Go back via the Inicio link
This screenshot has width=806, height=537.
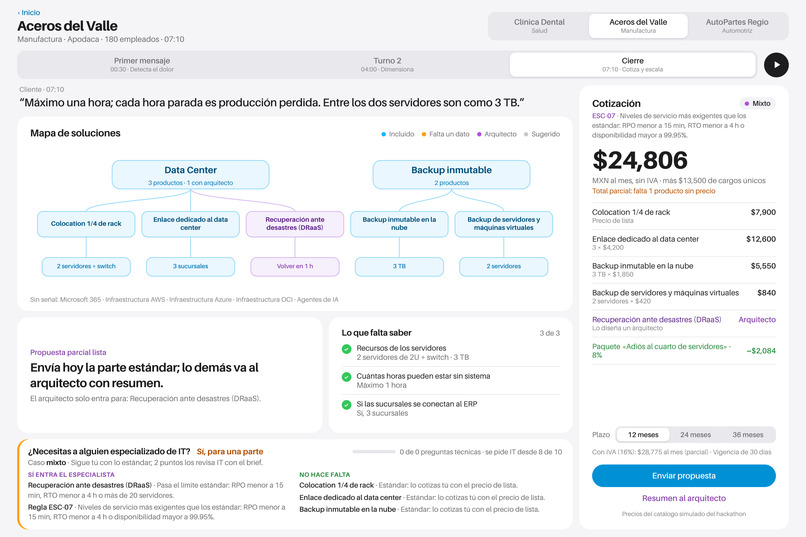(x=29, y=12)
